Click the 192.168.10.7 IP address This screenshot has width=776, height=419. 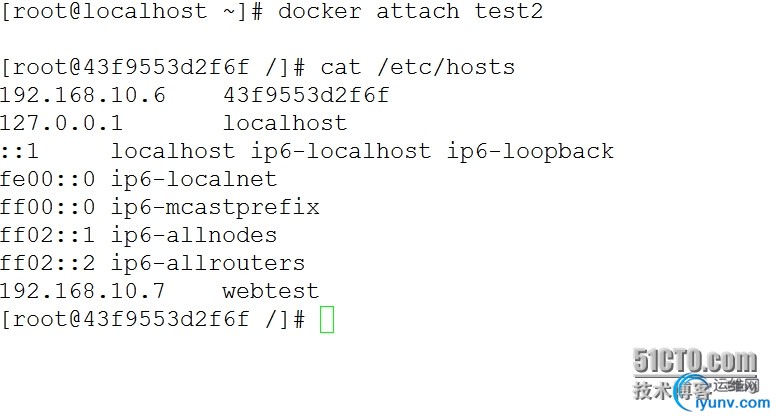[83, 291]
